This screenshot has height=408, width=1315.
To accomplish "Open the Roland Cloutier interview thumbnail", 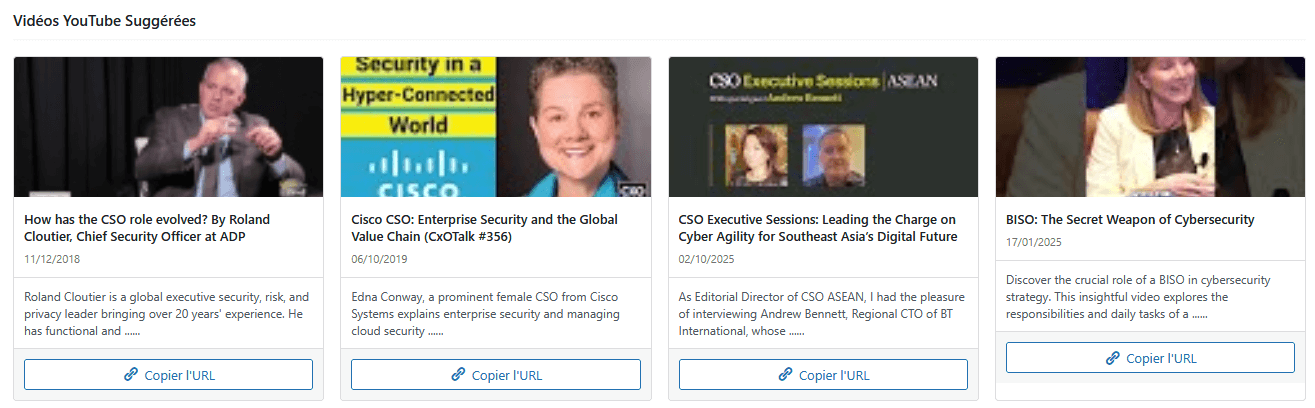I will (x=168, y=127).
